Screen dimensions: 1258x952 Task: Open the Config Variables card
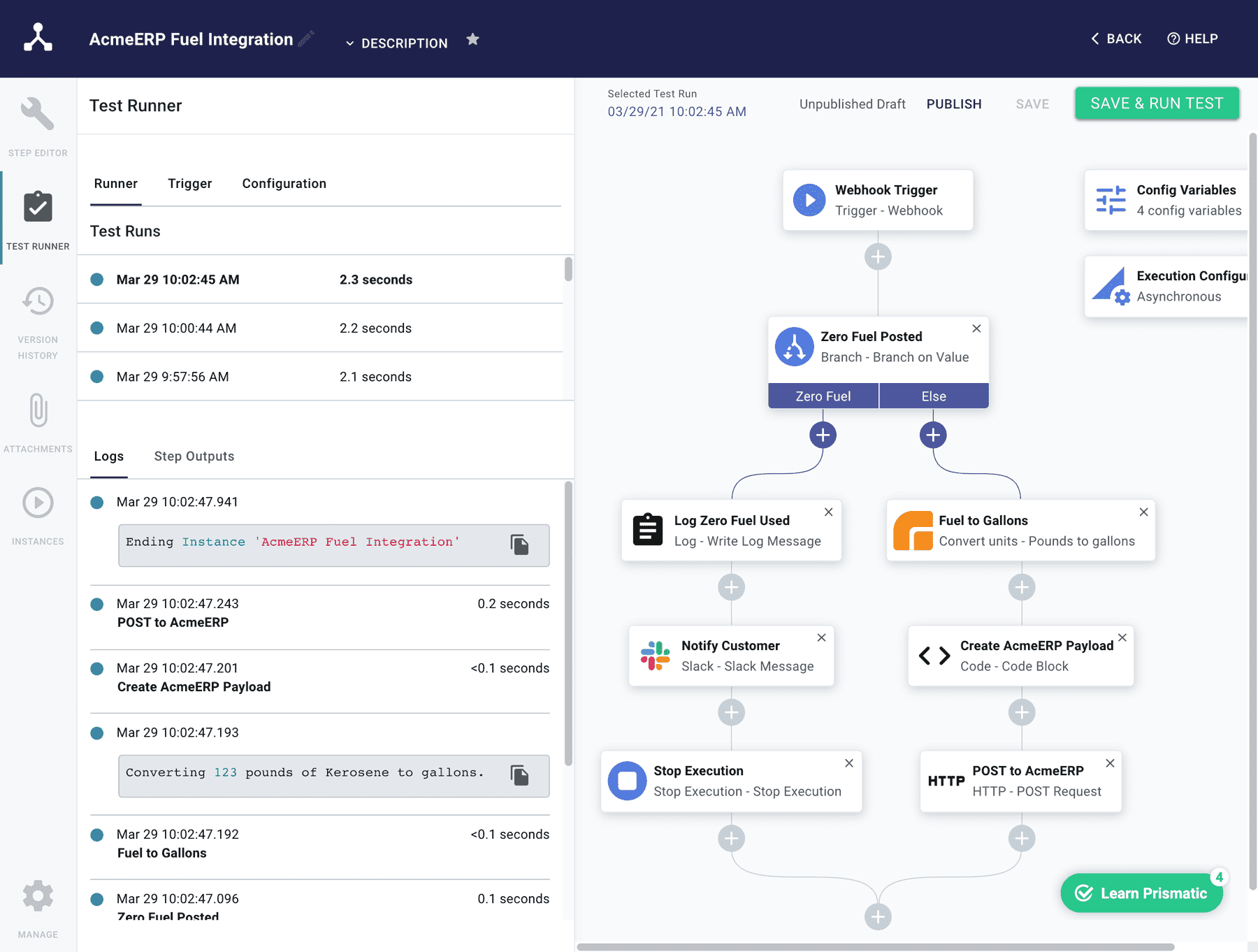point(1167,200)
